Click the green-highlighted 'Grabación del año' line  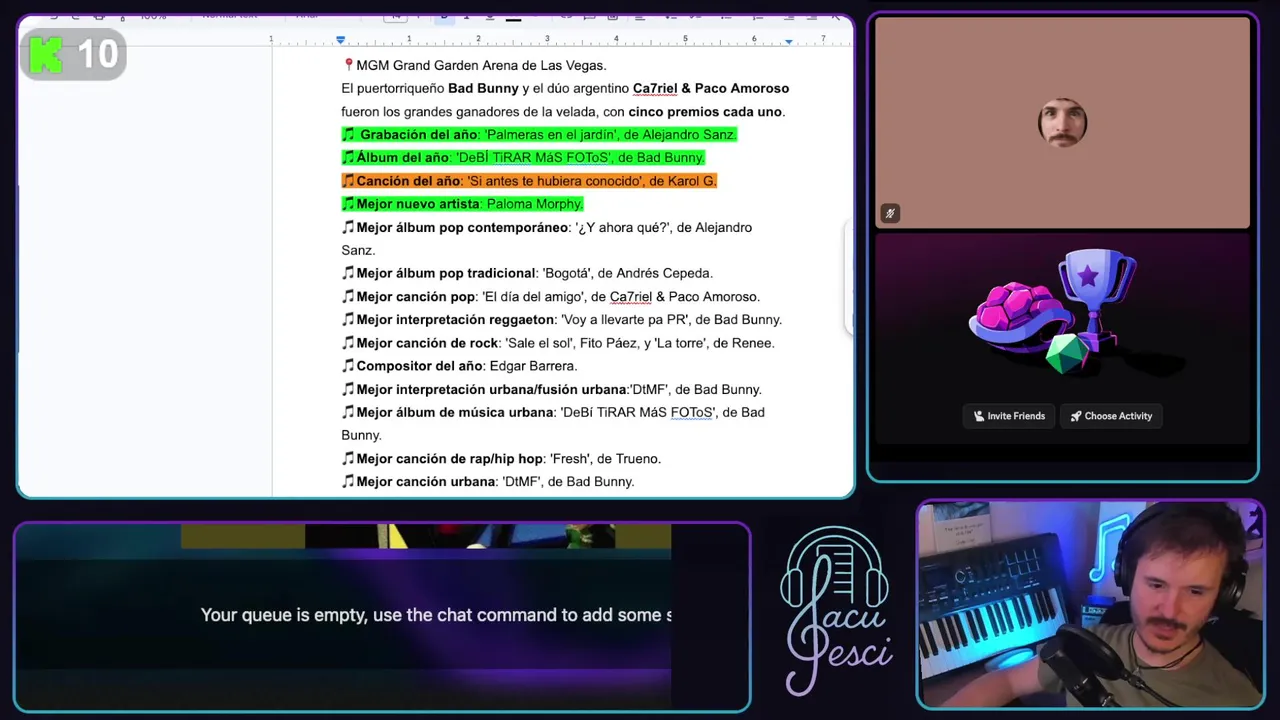click(539, 134)
